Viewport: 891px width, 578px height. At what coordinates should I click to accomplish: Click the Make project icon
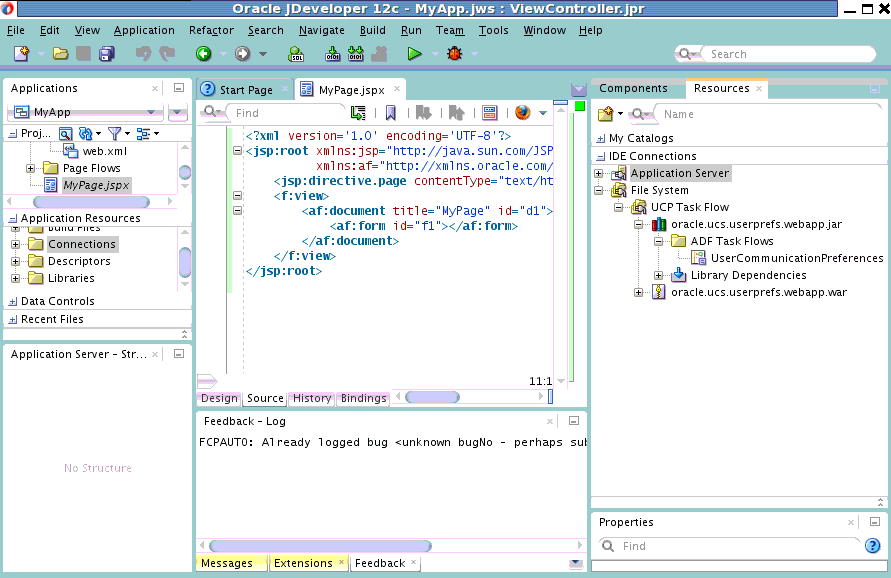(x=333, y=54)
